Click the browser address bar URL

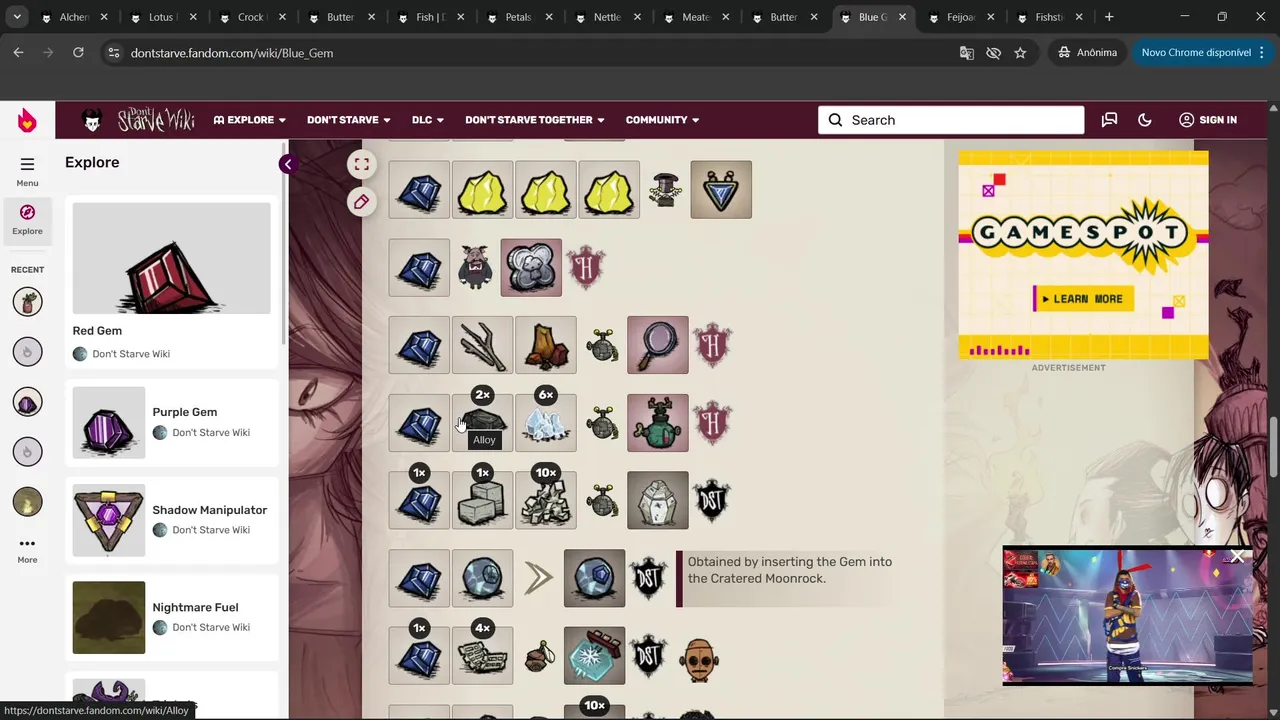[231, 53]
